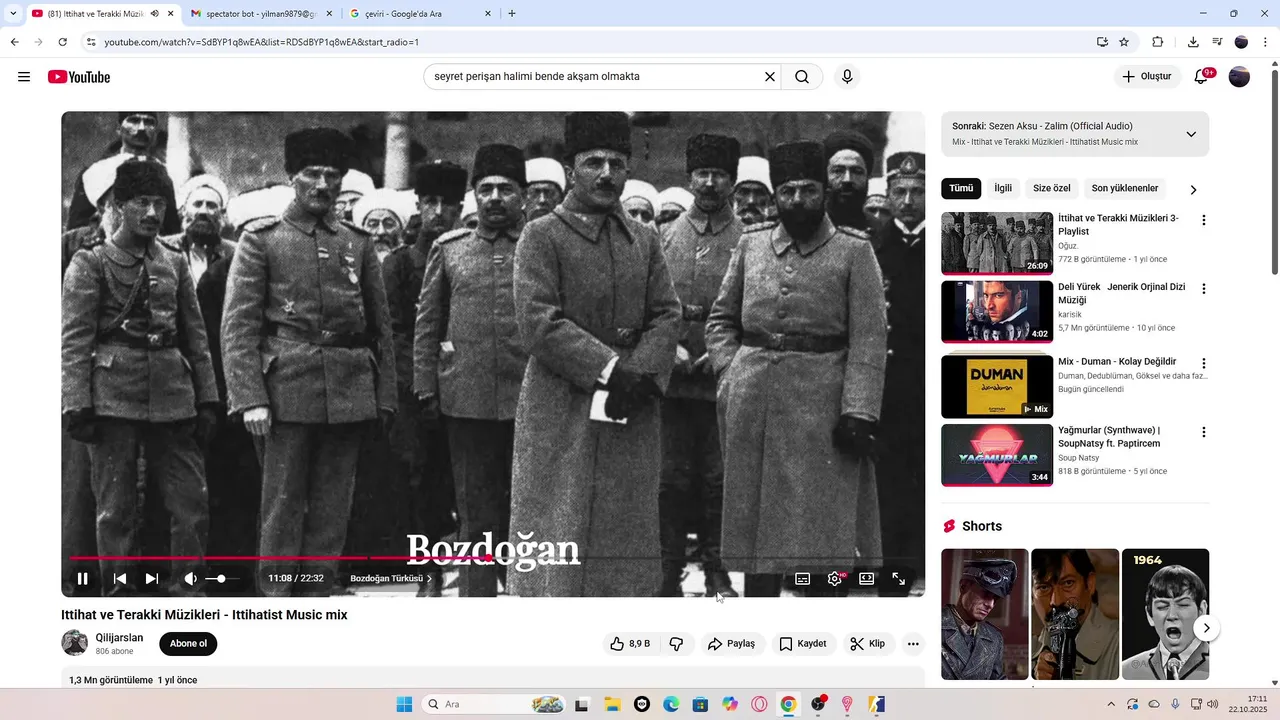Open Chrome downloads
The height and width of the screenshot is (720, 1280).
pyautogui.click(x=1193, y=42)
